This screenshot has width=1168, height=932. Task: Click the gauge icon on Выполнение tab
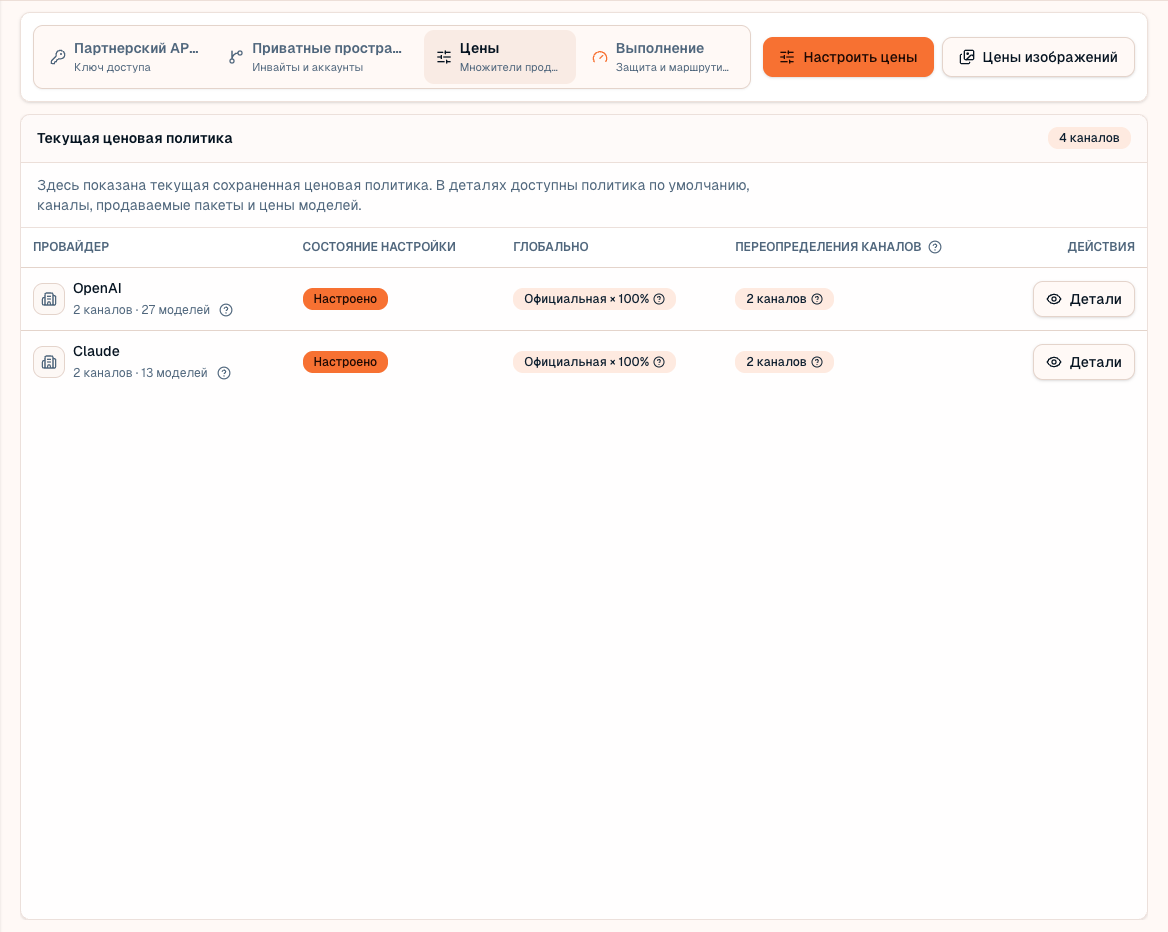click(x=600, y=57)
